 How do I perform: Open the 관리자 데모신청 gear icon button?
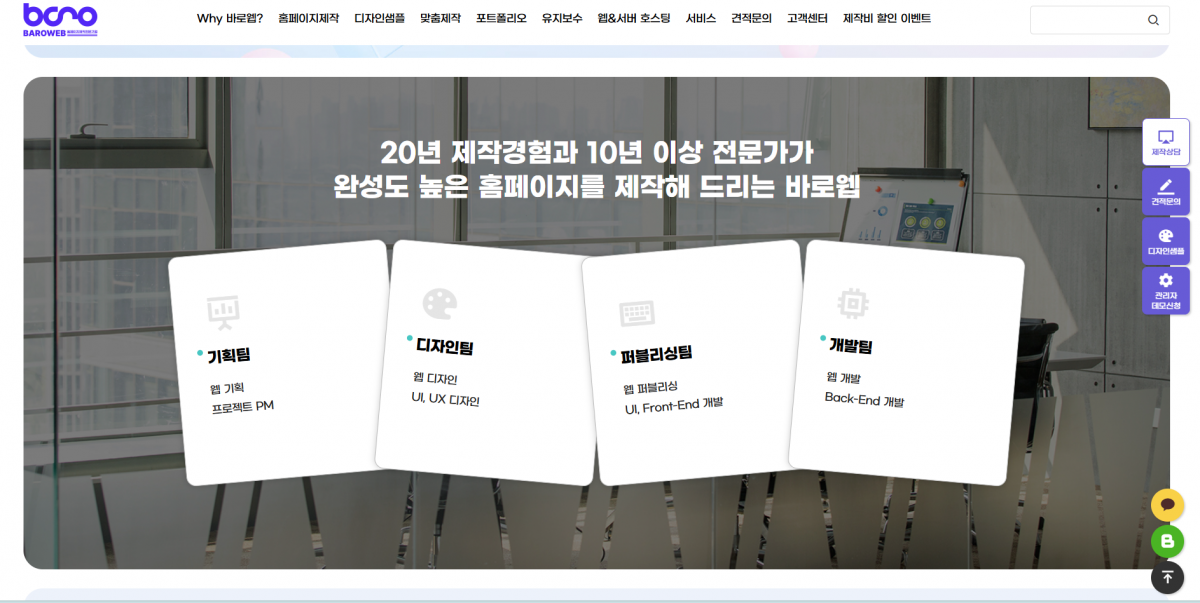click(1165, 291)
